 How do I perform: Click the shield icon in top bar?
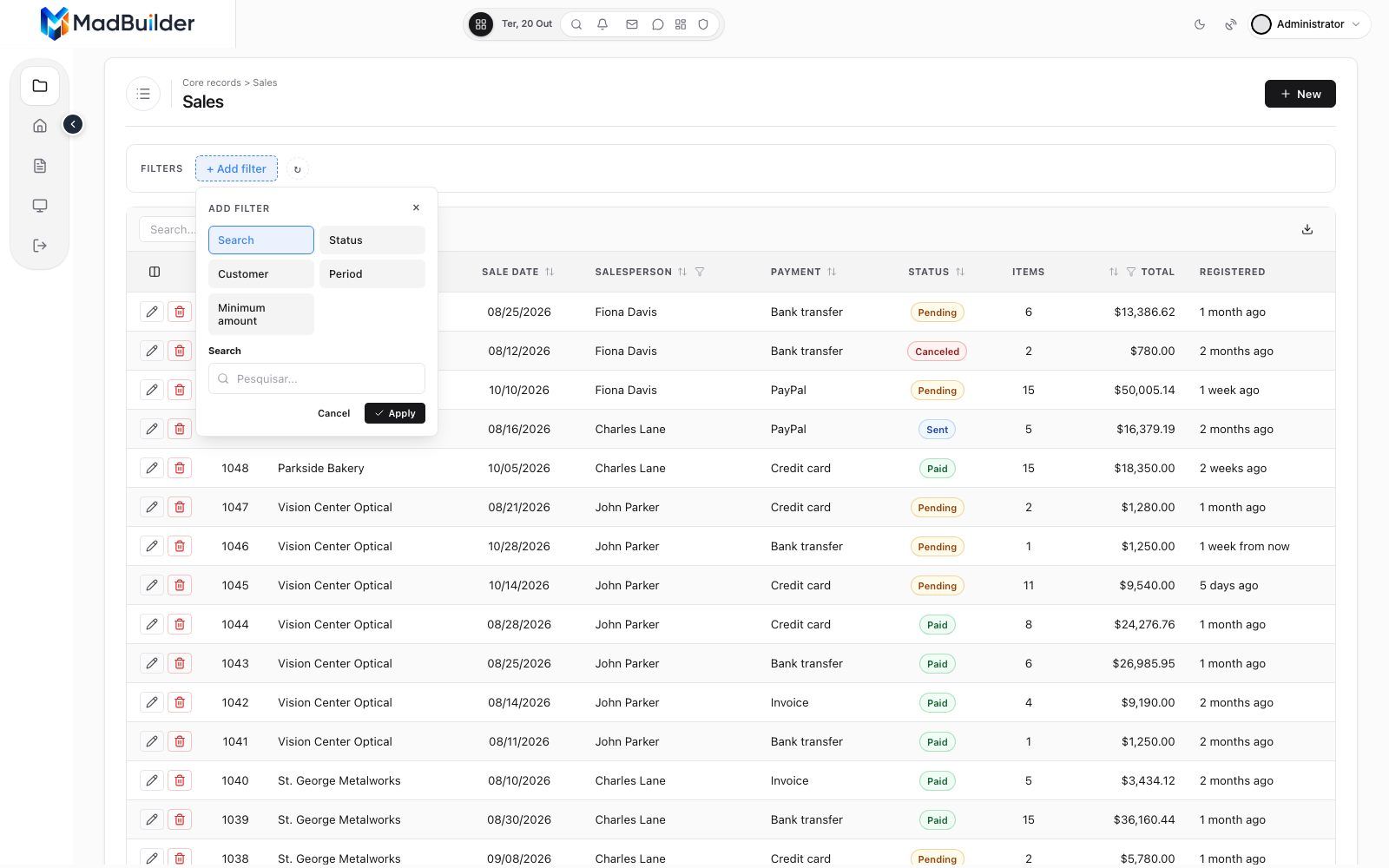click(x=704, y=24)
